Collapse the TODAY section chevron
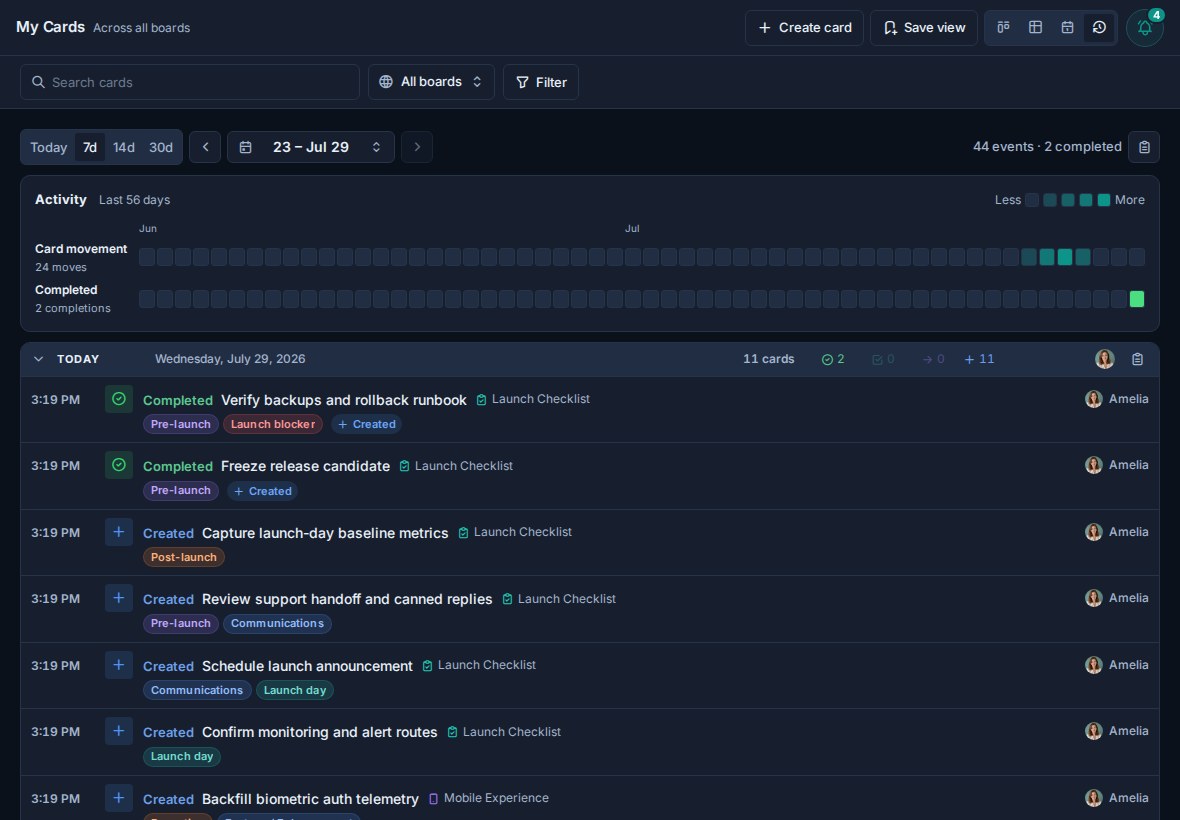Screen dimensions: 1180x820 [38, 360]
